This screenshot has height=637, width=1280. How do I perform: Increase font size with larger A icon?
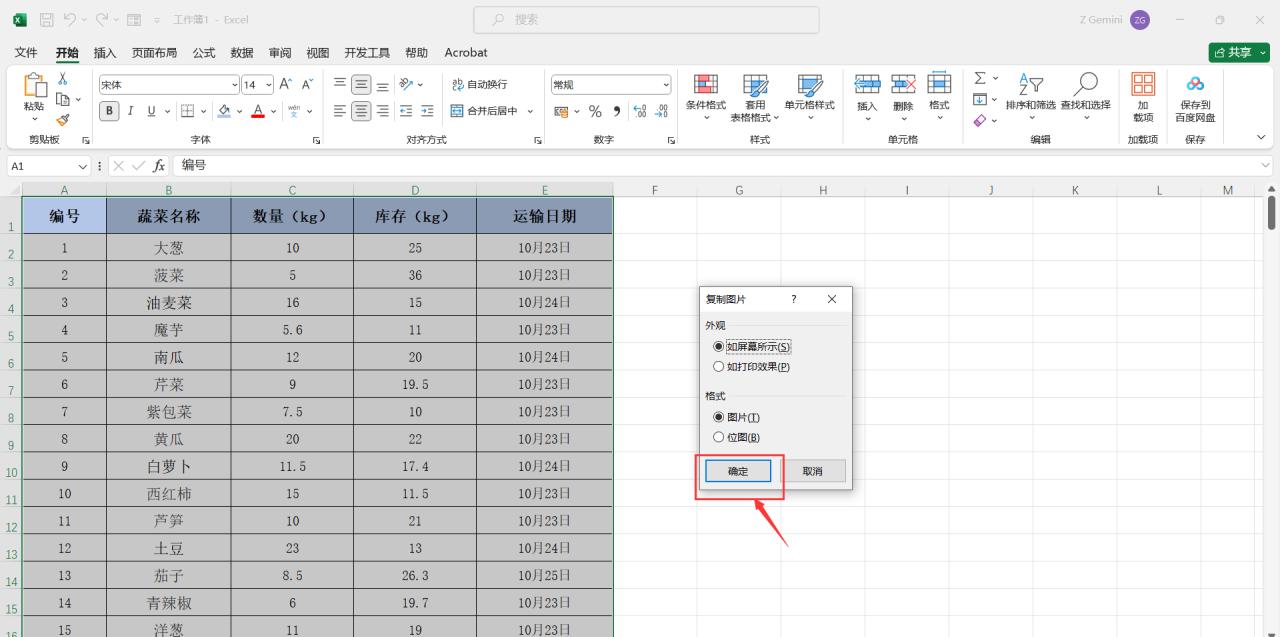[x=286, y=85]
